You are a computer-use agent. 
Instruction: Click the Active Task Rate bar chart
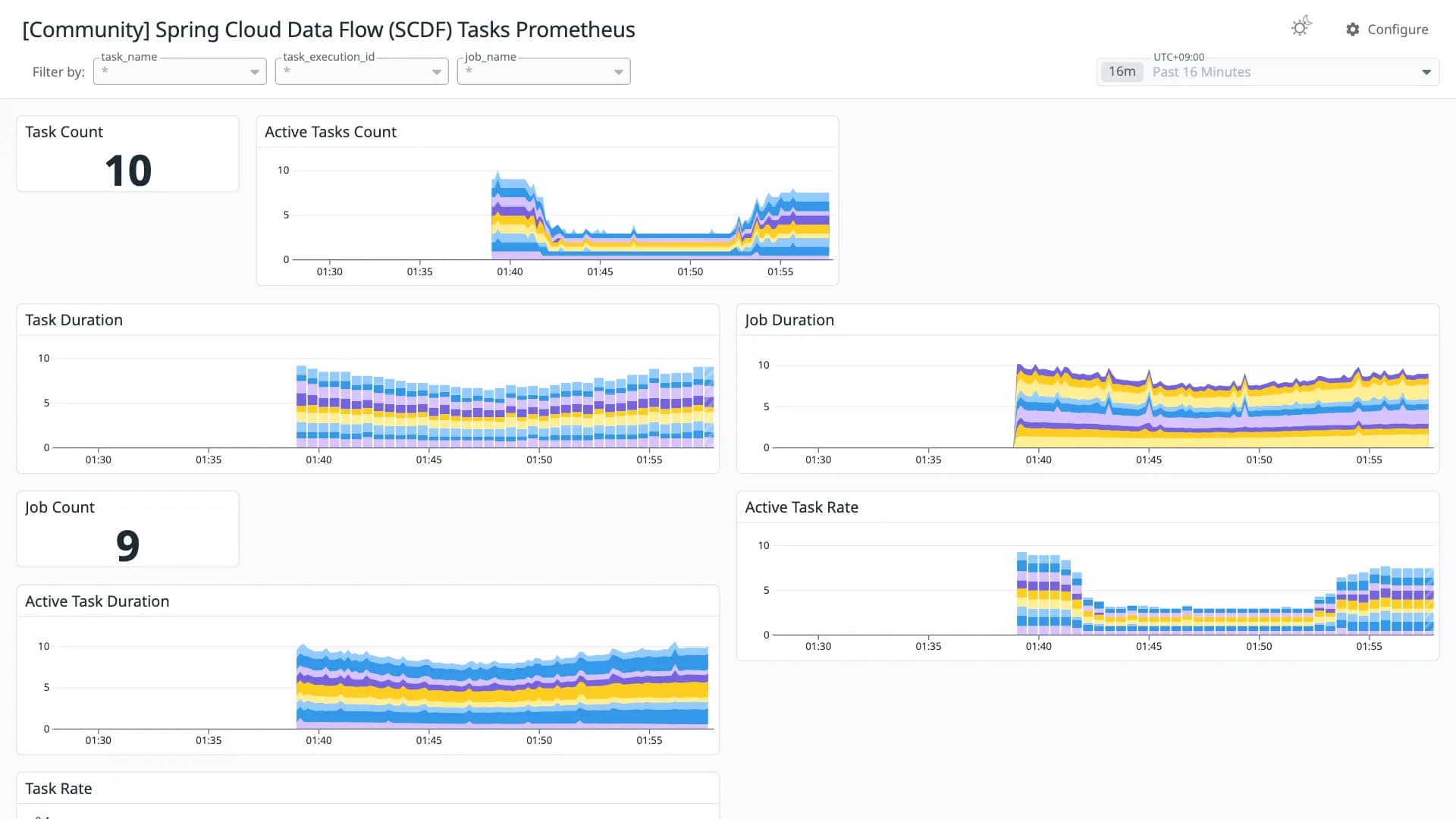[1103, 590]
